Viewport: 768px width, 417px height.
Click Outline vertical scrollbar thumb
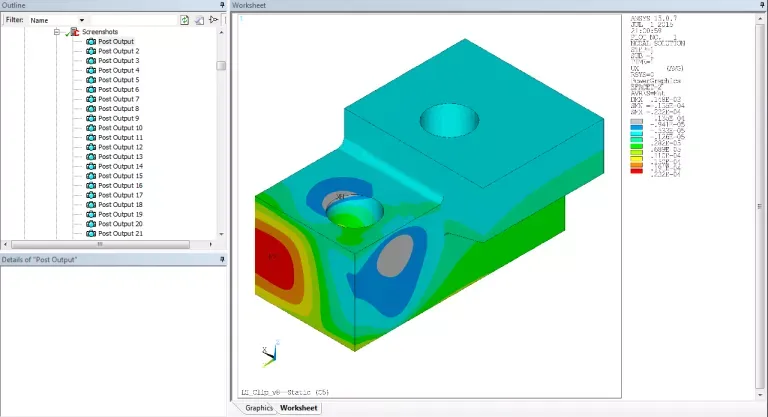pos(221,66)
